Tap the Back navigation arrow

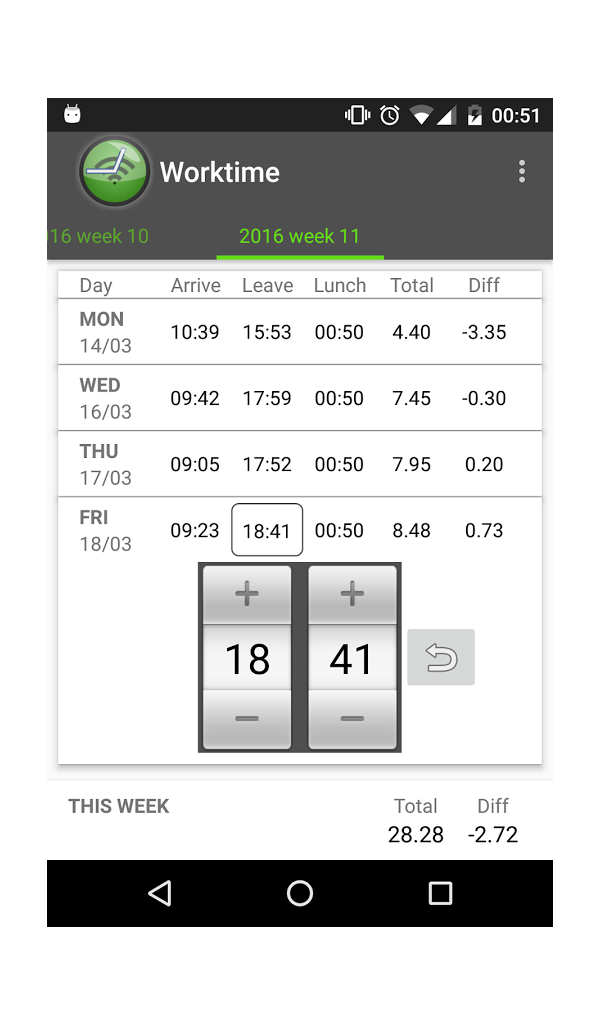tap(159, 893)
